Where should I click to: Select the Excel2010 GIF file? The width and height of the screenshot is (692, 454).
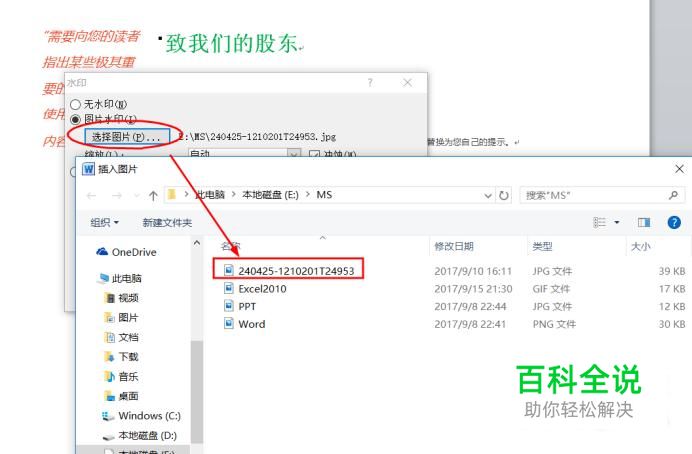tap(255, 289)
